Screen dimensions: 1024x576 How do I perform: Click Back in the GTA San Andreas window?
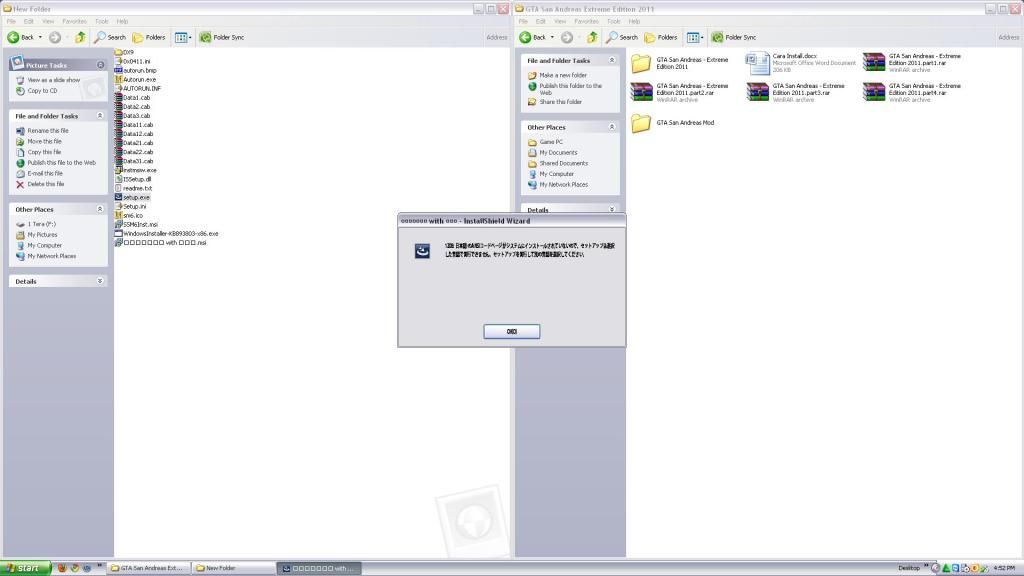(532, 37)
